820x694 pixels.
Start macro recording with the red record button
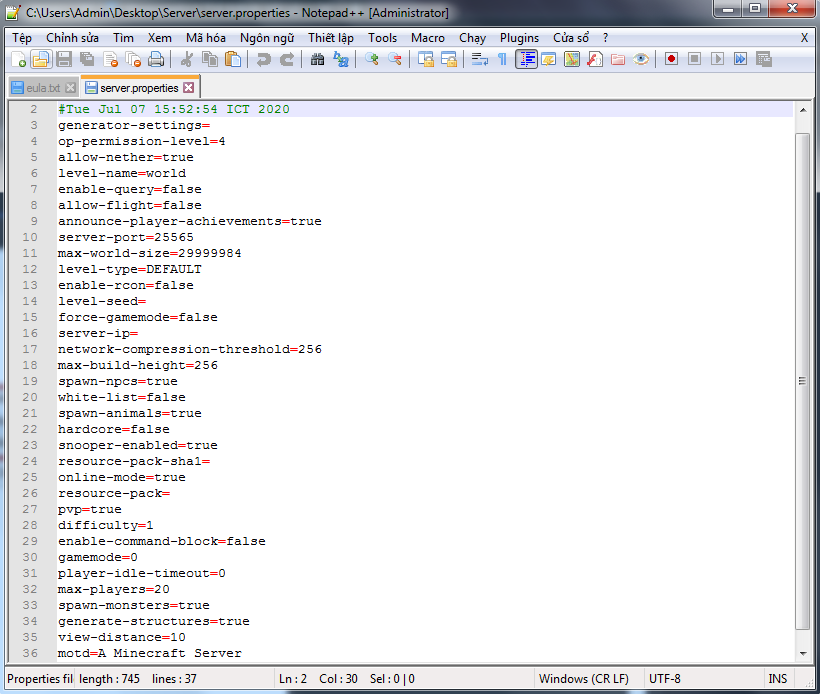tap(671, 60)
